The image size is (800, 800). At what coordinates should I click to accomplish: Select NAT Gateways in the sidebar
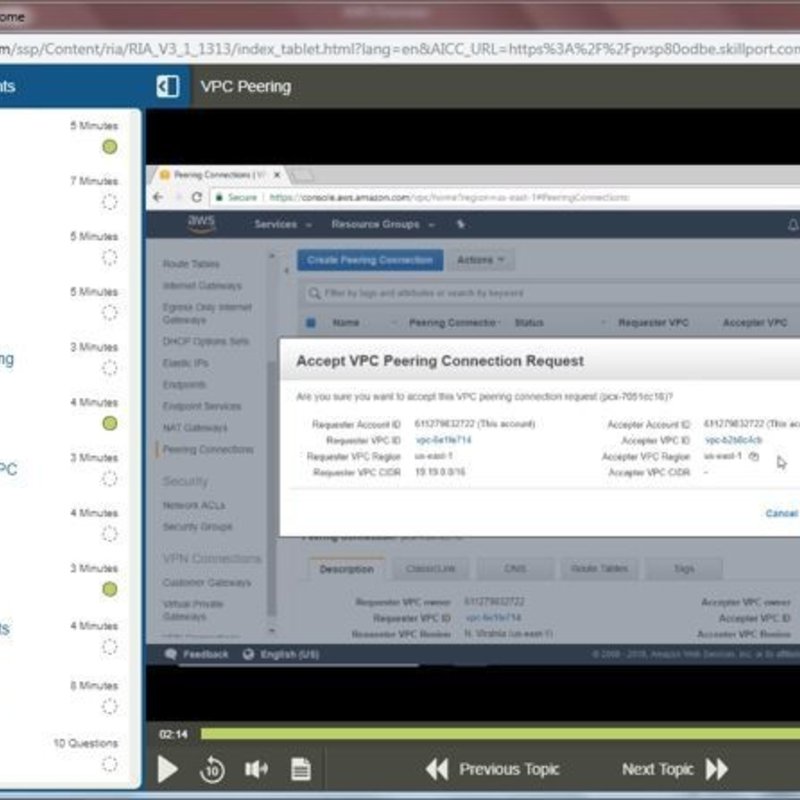[195, 428]
